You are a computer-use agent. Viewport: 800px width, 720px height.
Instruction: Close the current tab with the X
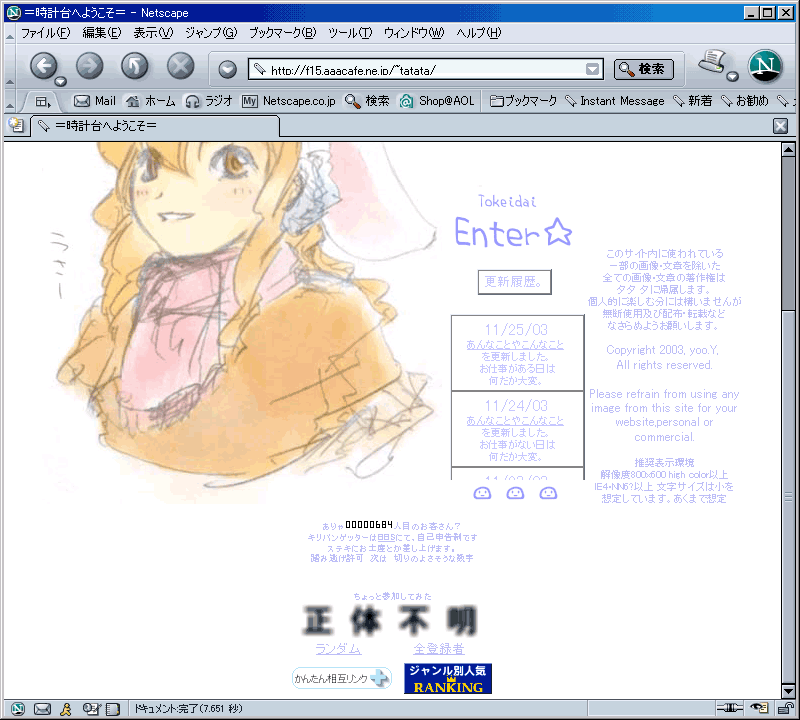[781, 126]
